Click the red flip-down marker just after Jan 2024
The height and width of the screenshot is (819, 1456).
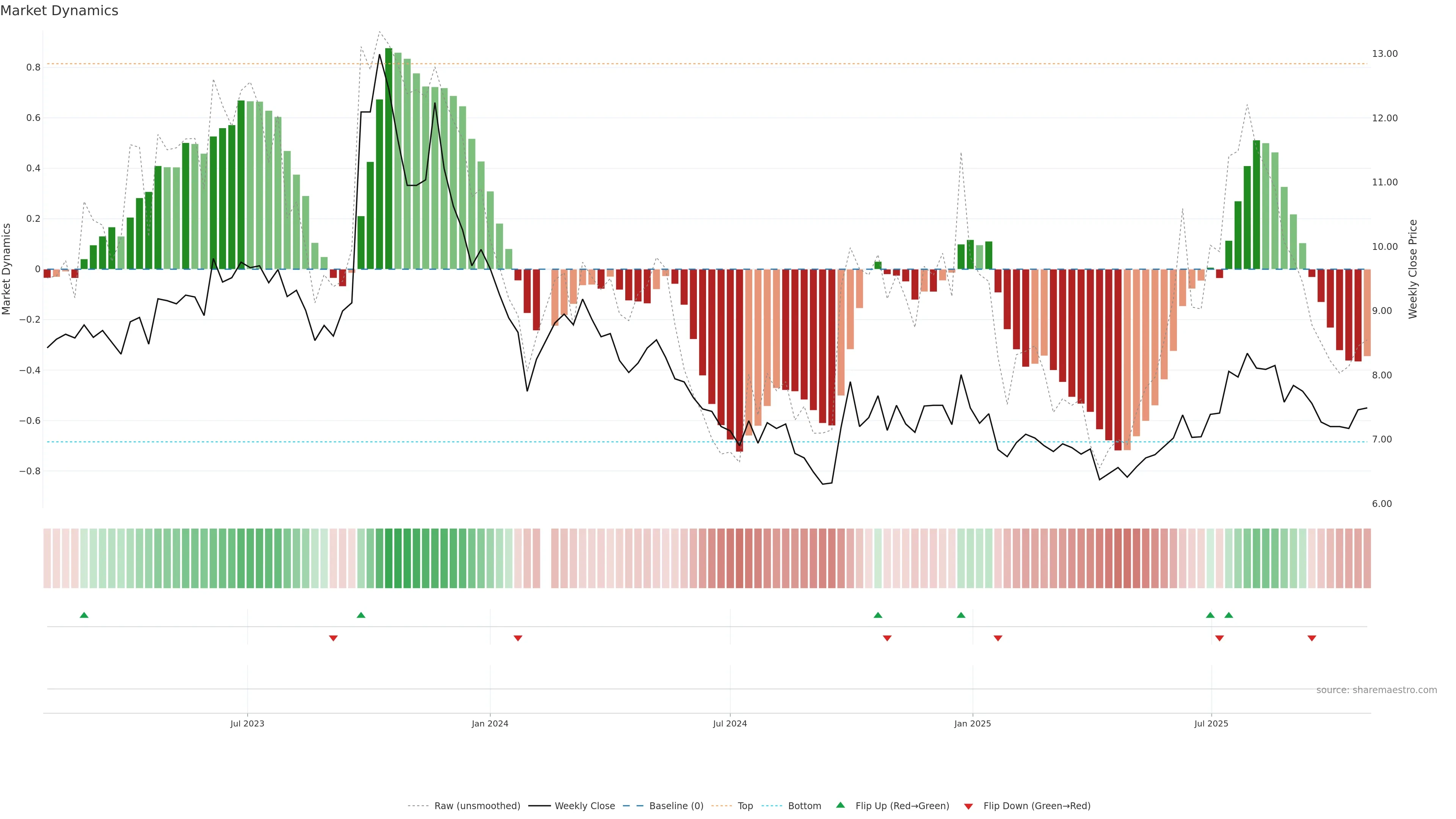(518, 638)
